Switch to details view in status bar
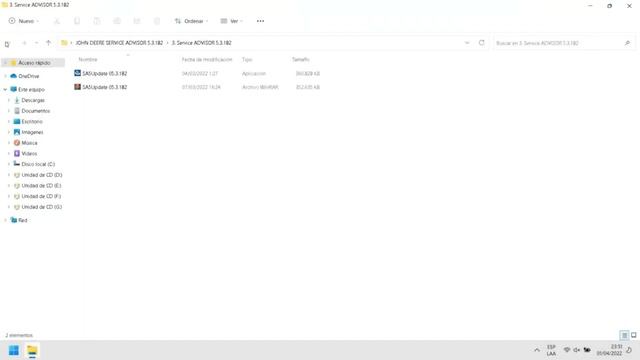The width and height of the screenshot is (640, 360). [624, 336]
